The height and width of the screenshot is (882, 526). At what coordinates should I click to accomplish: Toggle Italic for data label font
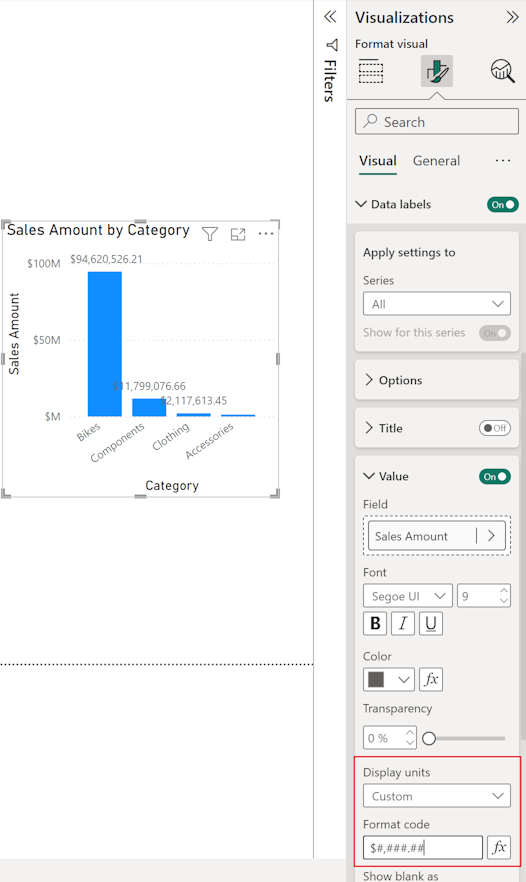click(403, 623)
